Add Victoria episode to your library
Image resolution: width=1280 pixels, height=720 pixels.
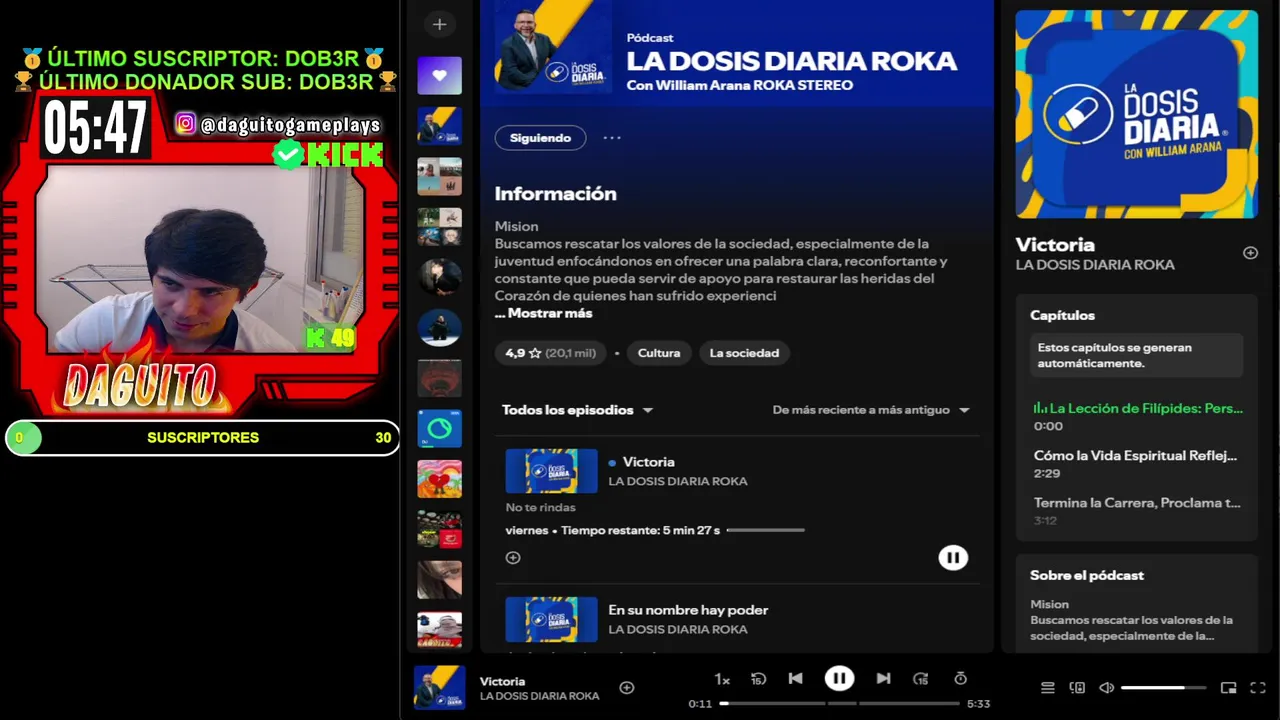(x=513, y=558)
